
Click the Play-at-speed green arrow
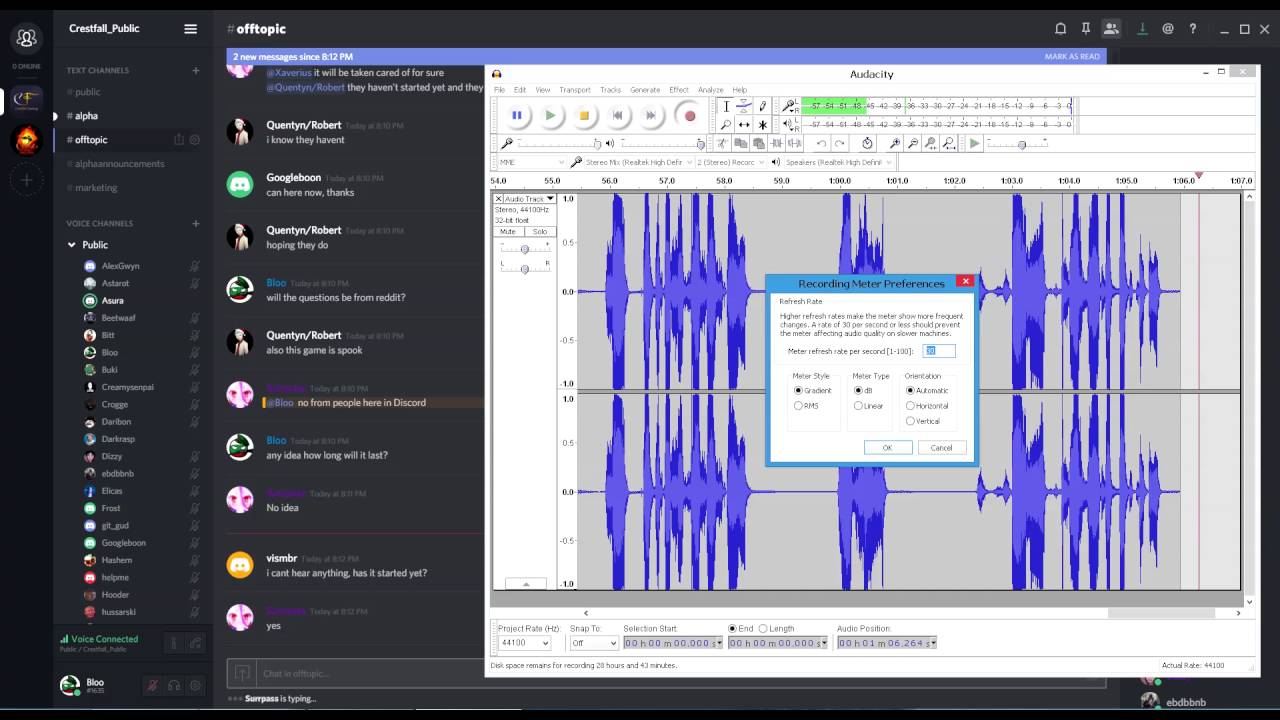(x=975, y=143)
